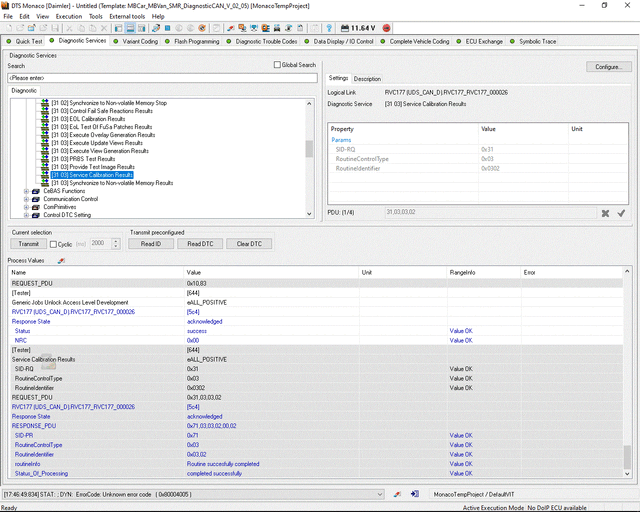Click the diagnostic services search field
The image size is (640, 512).
click(162, 78)
